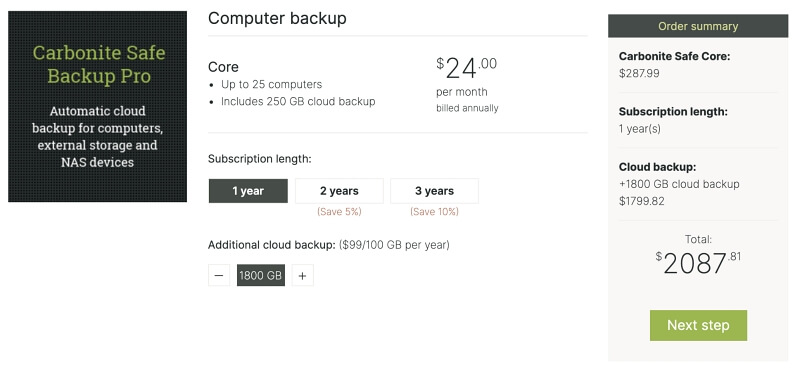
Task: Click the Save 10% discount label
Action: tap(434, 211)
